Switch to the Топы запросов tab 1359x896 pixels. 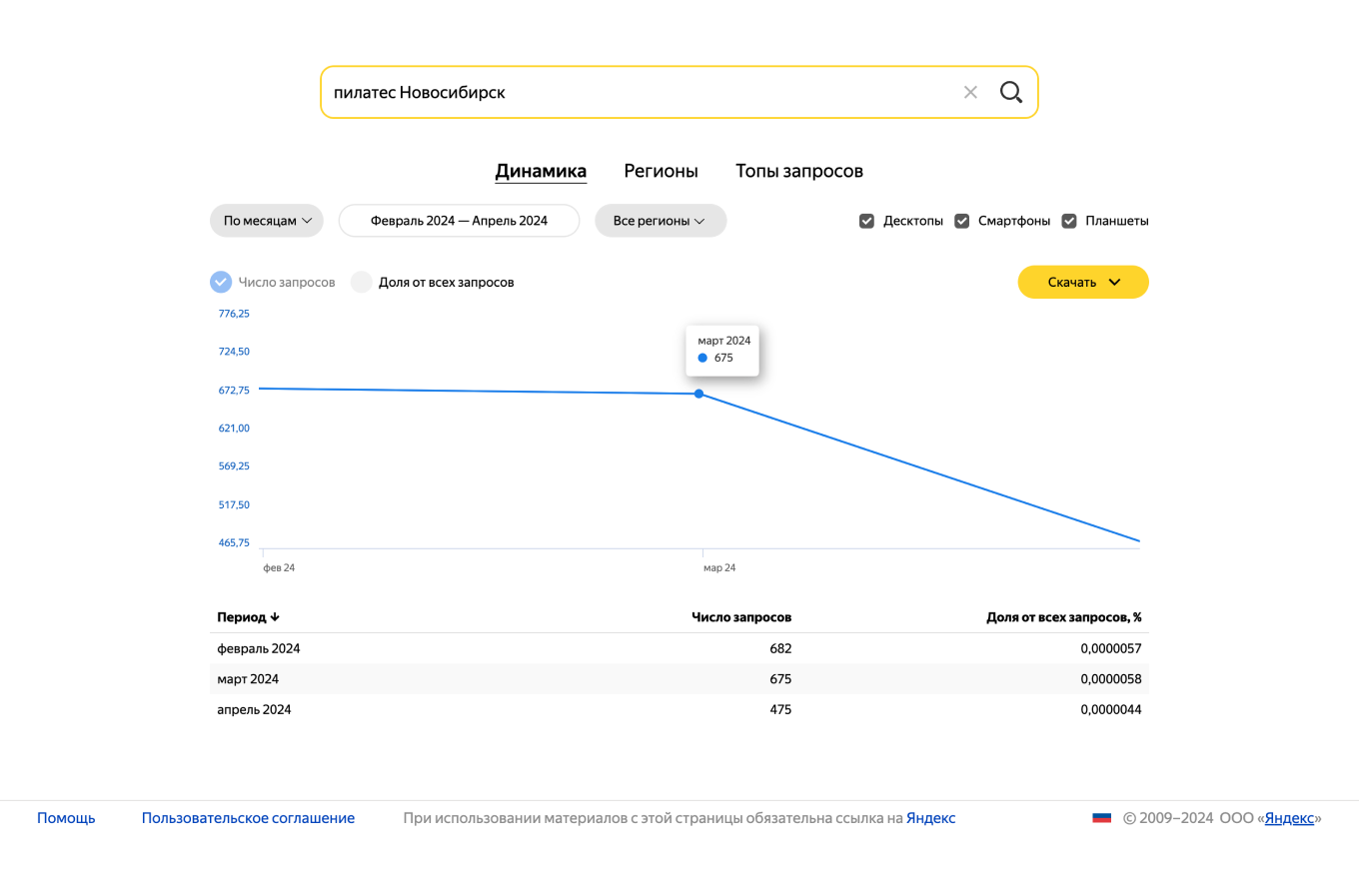[799, 171]
